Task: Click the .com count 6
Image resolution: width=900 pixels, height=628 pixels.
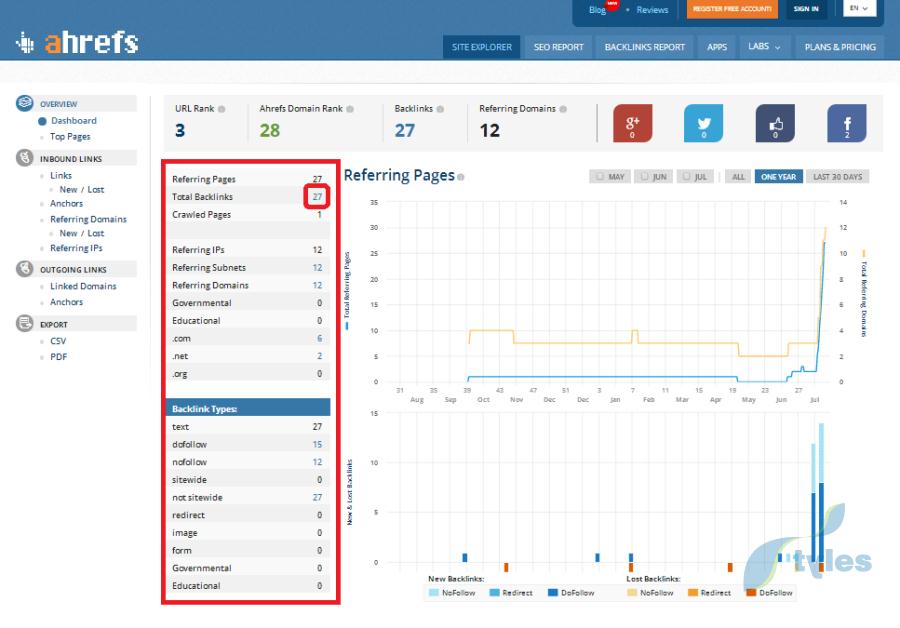Action: click(x=319, y=338)
